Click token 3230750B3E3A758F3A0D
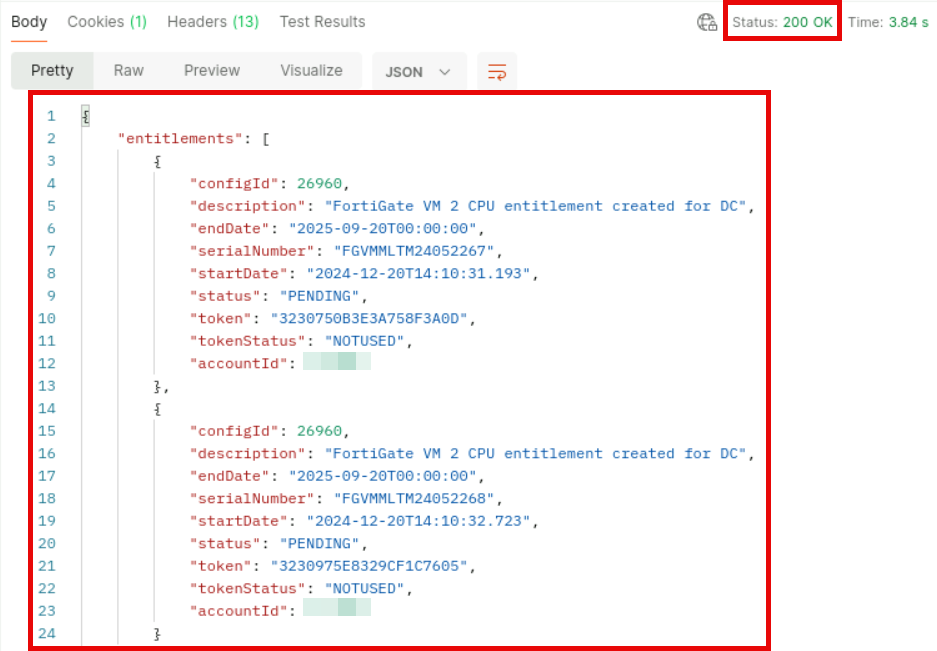This screenshot has width=937, height=651. [369, 319]
